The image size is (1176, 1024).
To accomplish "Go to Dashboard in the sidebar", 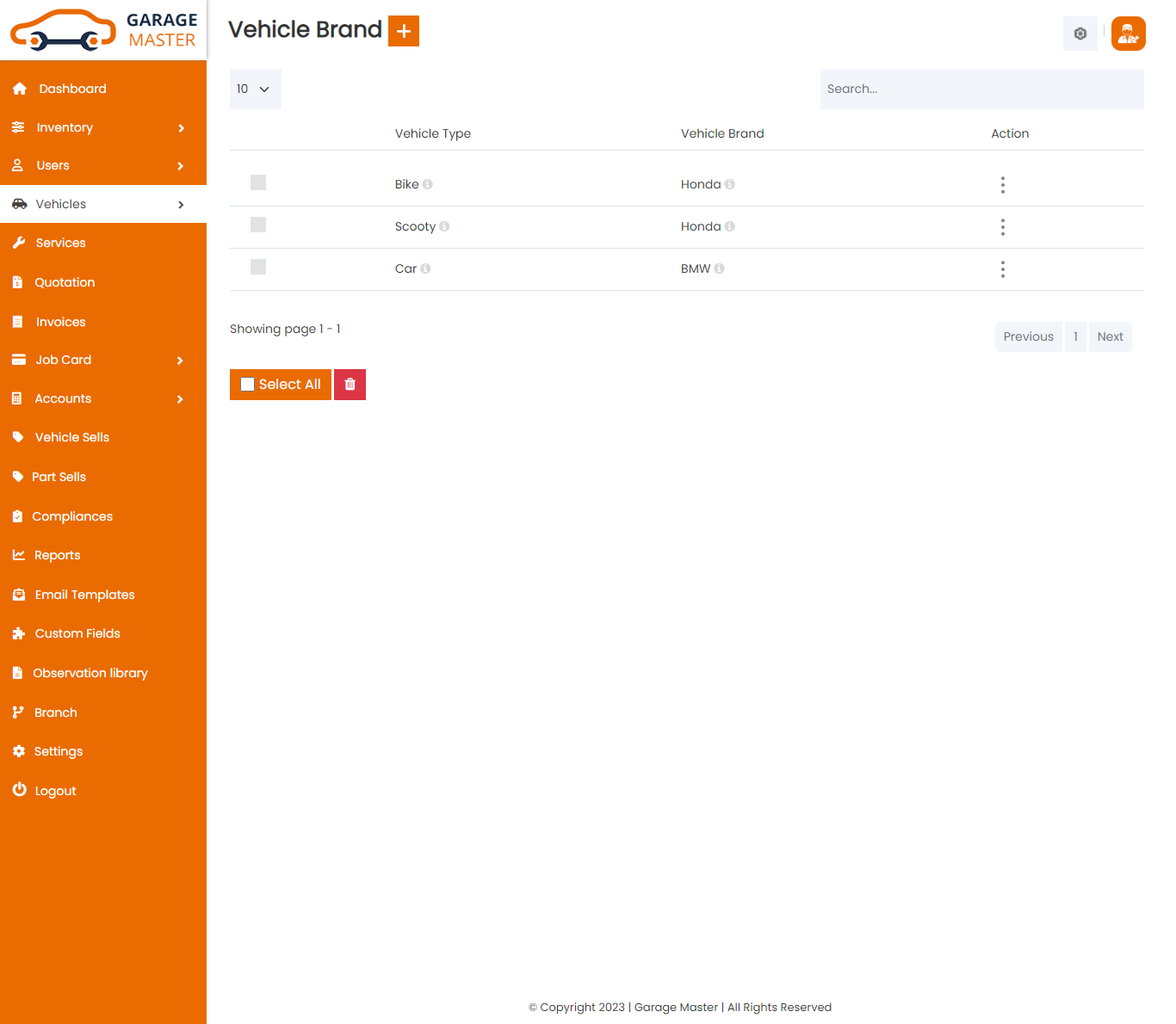I will [x=72, y=89].
